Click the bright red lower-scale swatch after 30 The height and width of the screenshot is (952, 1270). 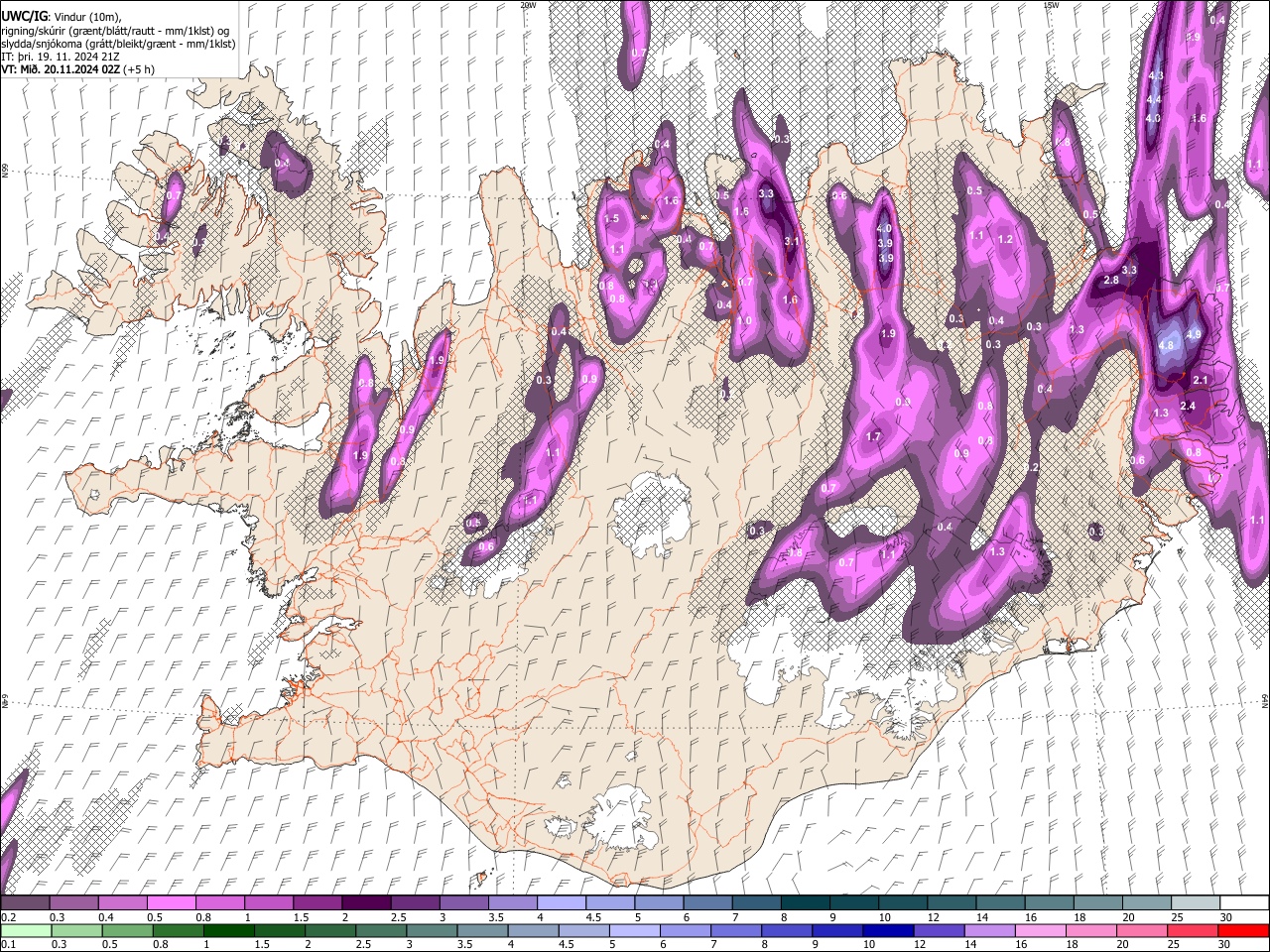coord(1244,931)
